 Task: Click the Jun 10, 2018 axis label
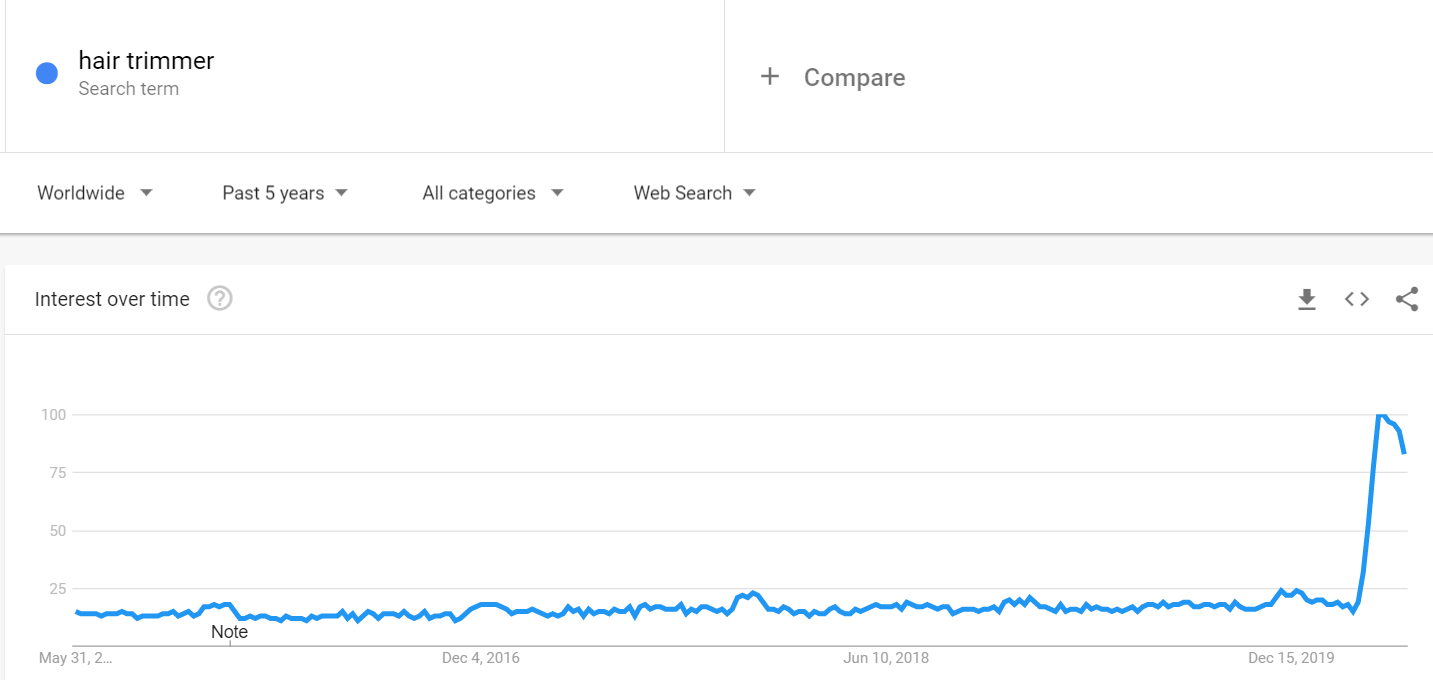tap(886, 658)
